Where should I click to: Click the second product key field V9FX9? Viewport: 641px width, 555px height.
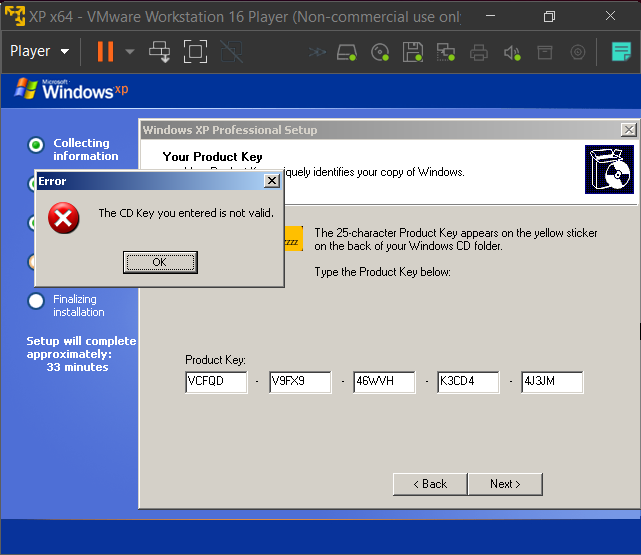coord(300,382)
